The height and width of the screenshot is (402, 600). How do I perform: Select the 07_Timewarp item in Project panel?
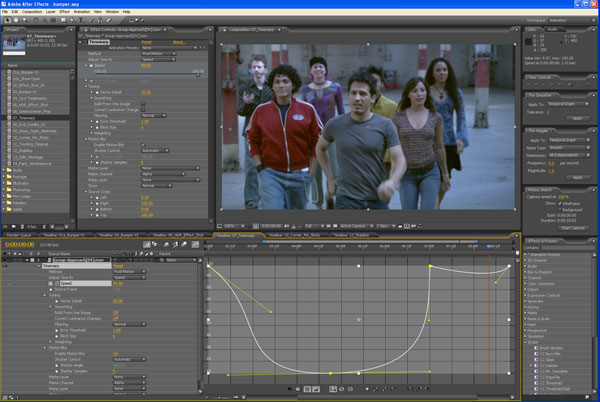coord(24,118)
